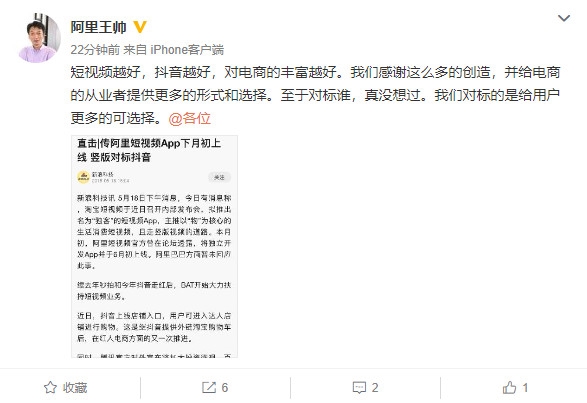
Task: Click the @各位 mention link
Action: click(x=189, y=118)
